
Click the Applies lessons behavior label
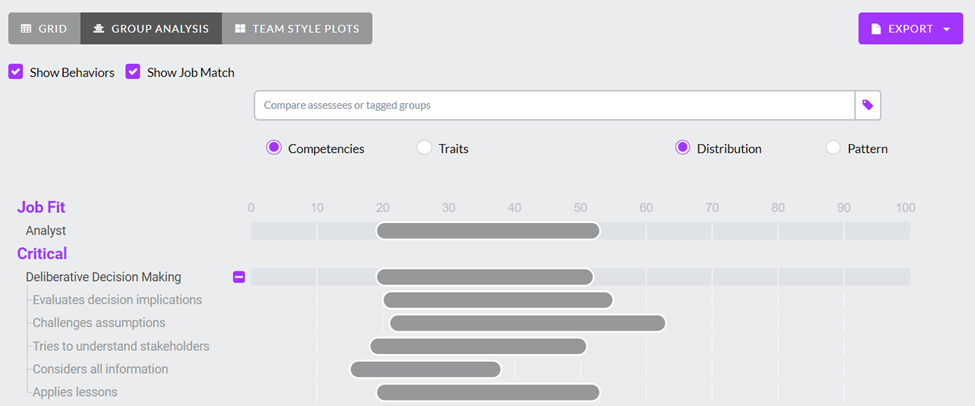75,392
